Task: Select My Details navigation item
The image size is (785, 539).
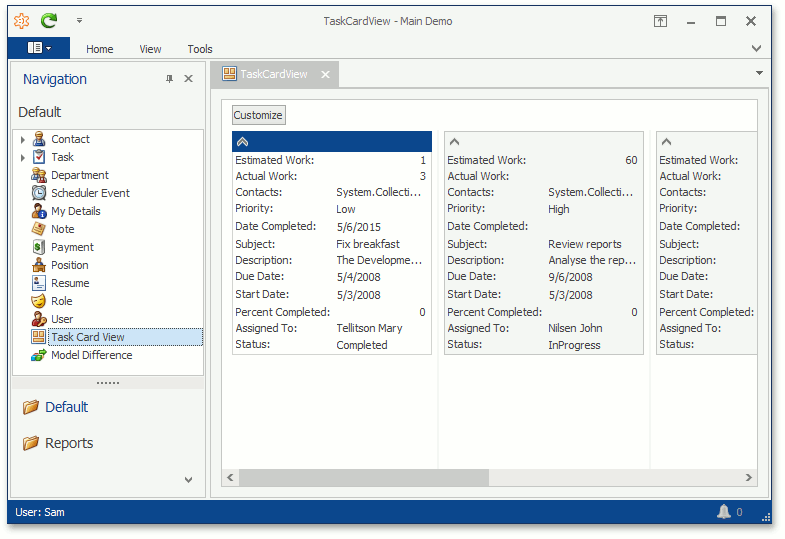Action: (x=76, y=211)
